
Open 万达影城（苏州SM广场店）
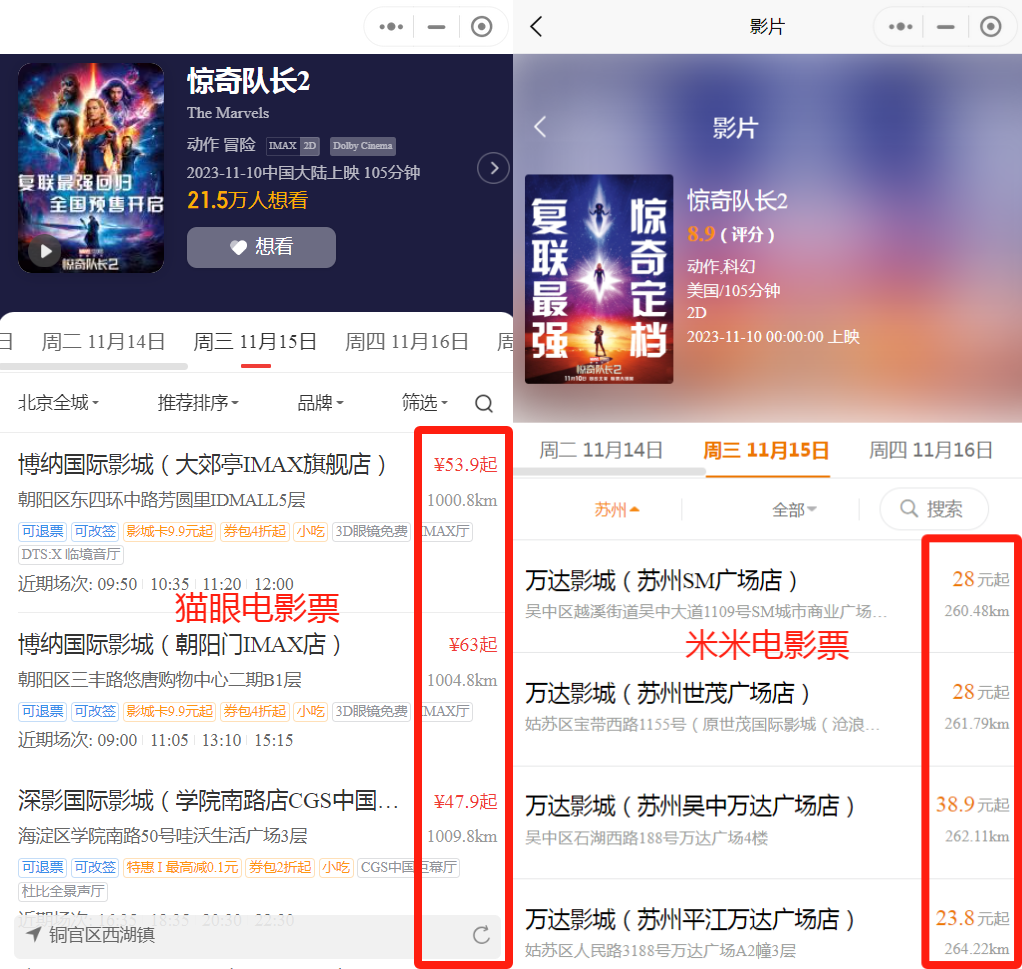pos(661,580)
